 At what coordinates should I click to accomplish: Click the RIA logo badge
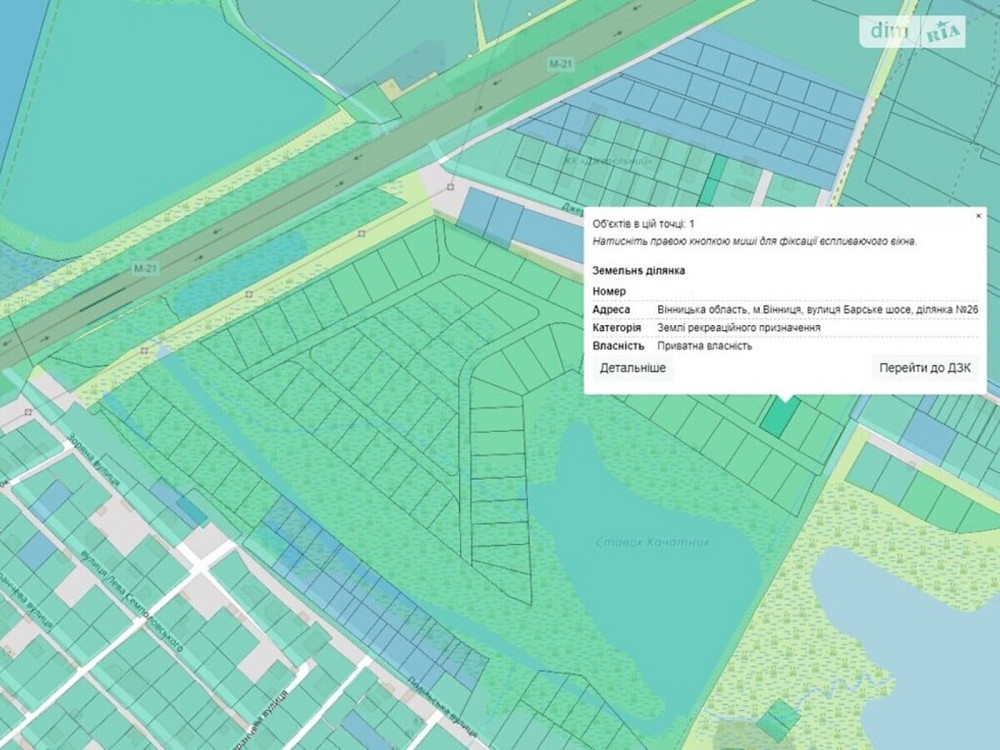(x=944, y=32)
